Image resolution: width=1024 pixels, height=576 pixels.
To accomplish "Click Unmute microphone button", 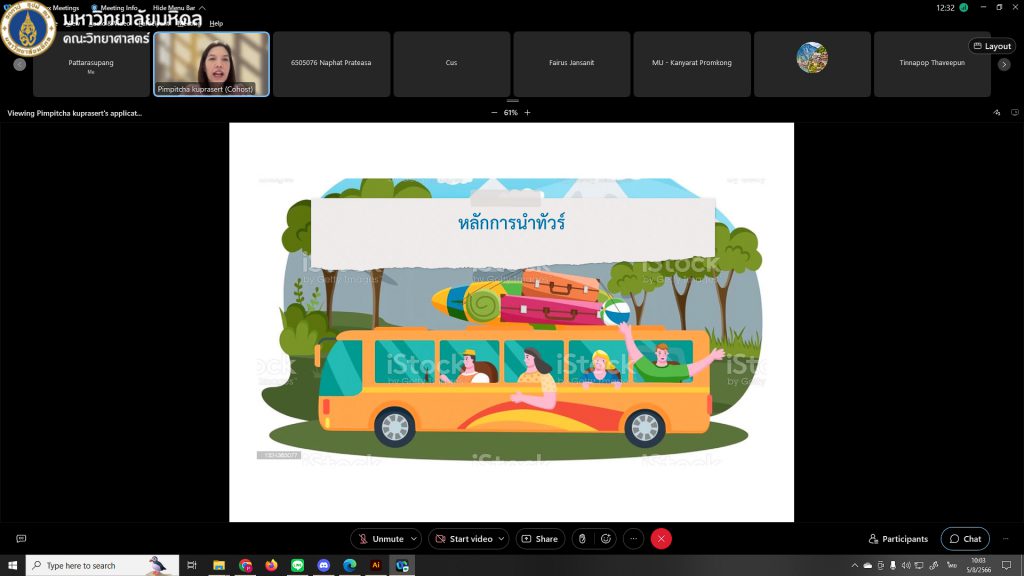I will (380, 539).
